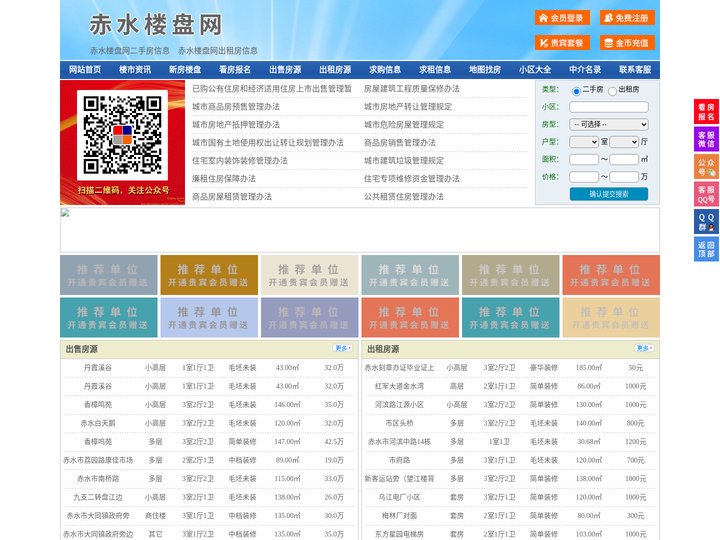
Task: Click the light-blue 推荐单位 tile
Action: (x=209, y=317)
